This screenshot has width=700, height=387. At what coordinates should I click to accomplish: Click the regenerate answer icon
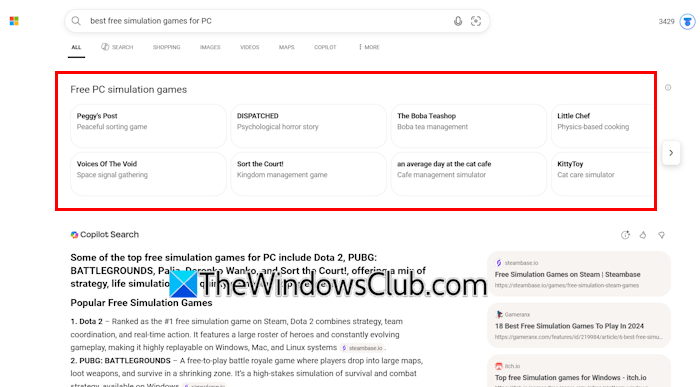(x=625, y=235)
